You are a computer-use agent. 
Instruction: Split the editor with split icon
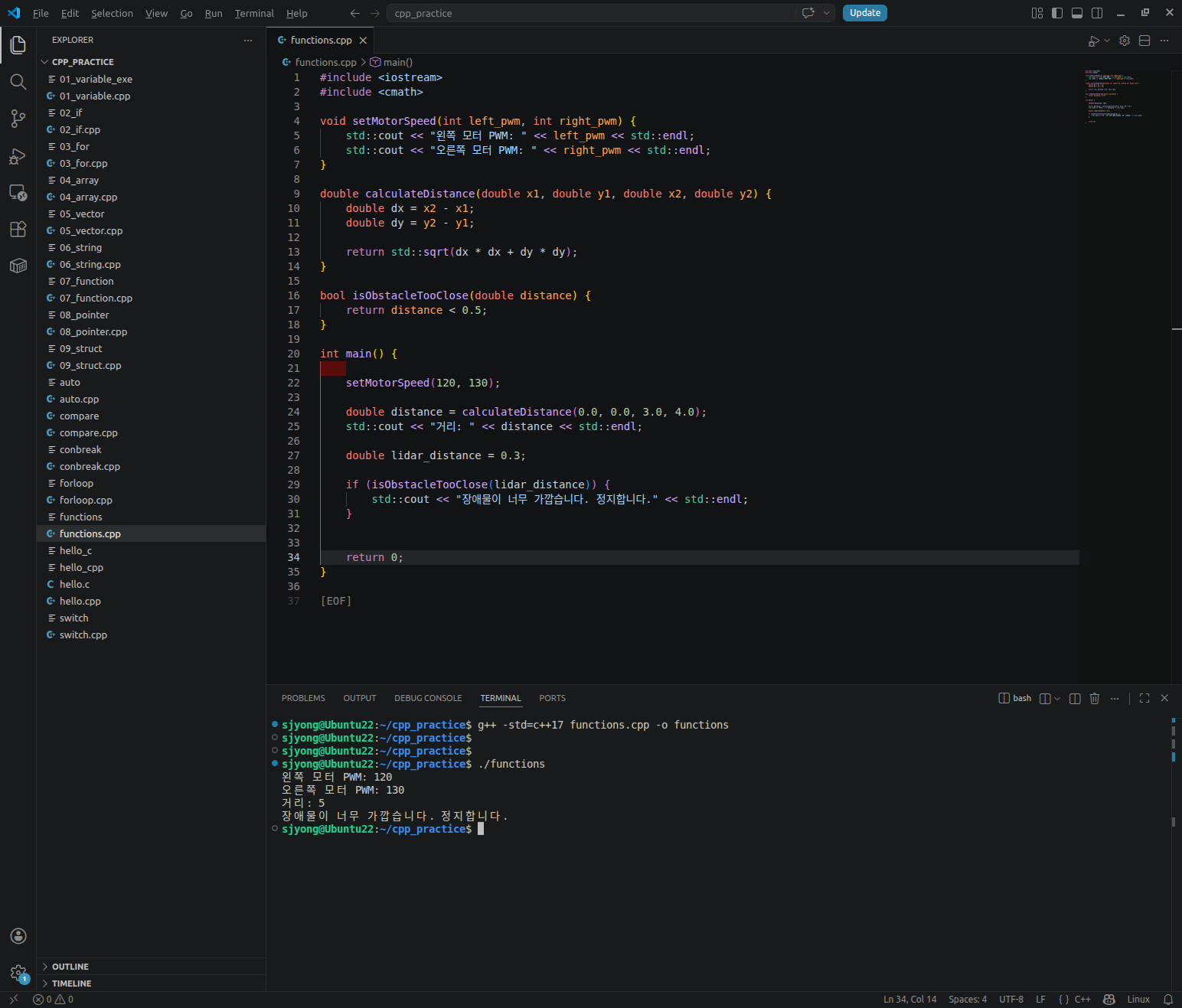tap(1144, 41)
